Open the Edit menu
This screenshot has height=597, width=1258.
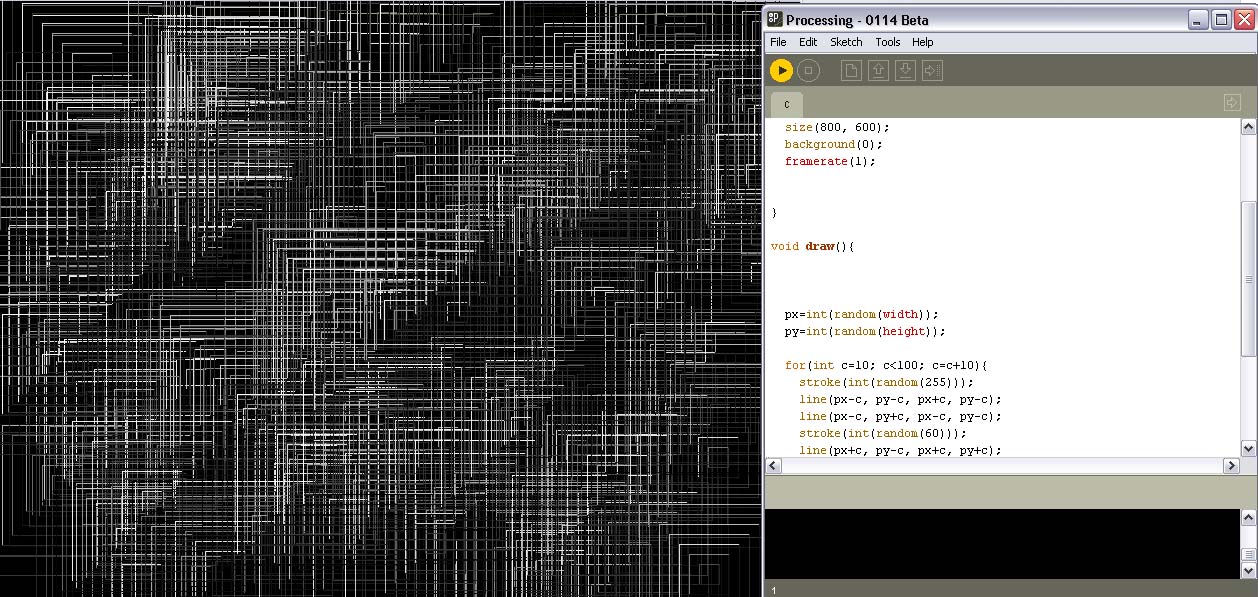(808, 42)
